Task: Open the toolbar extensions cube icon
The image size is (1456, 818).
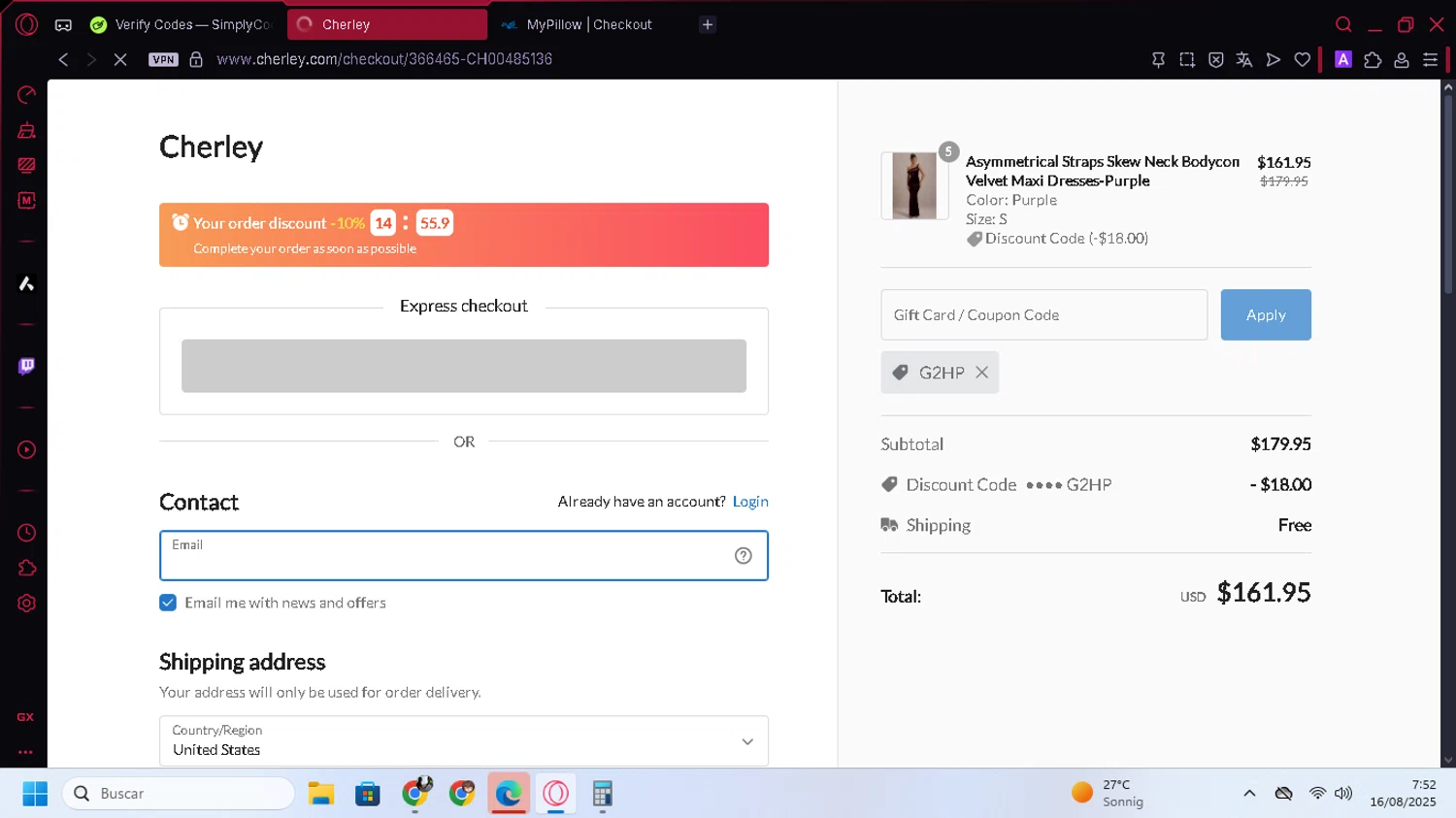Action: tap(1373, 59)
